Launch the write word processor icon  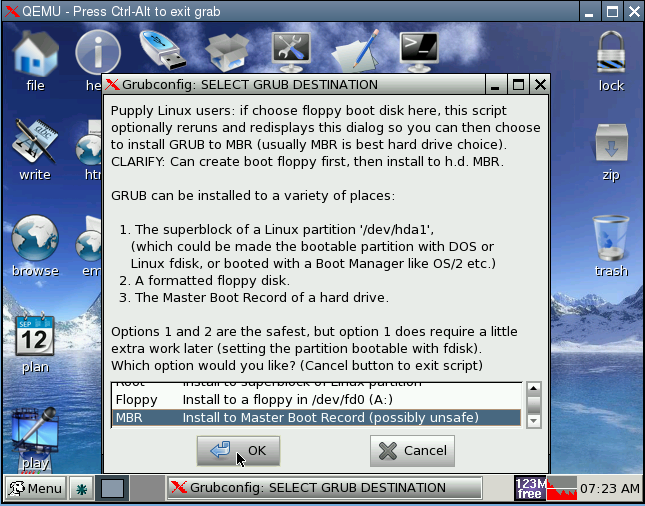click(x=35, y=141)
